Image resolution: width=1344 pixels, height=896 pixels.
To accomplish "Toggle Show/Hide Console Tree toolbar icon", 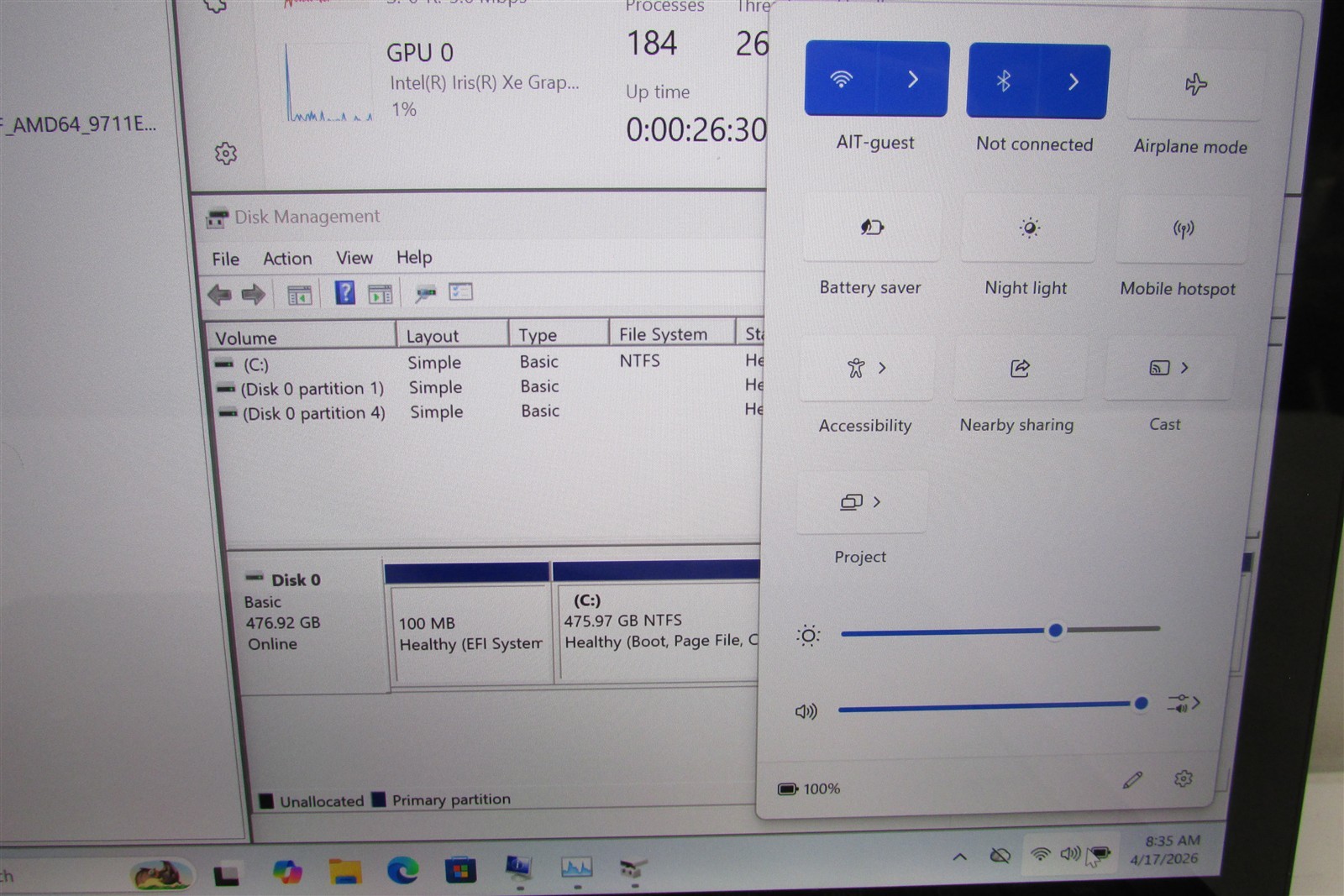I will pos(299,295).
